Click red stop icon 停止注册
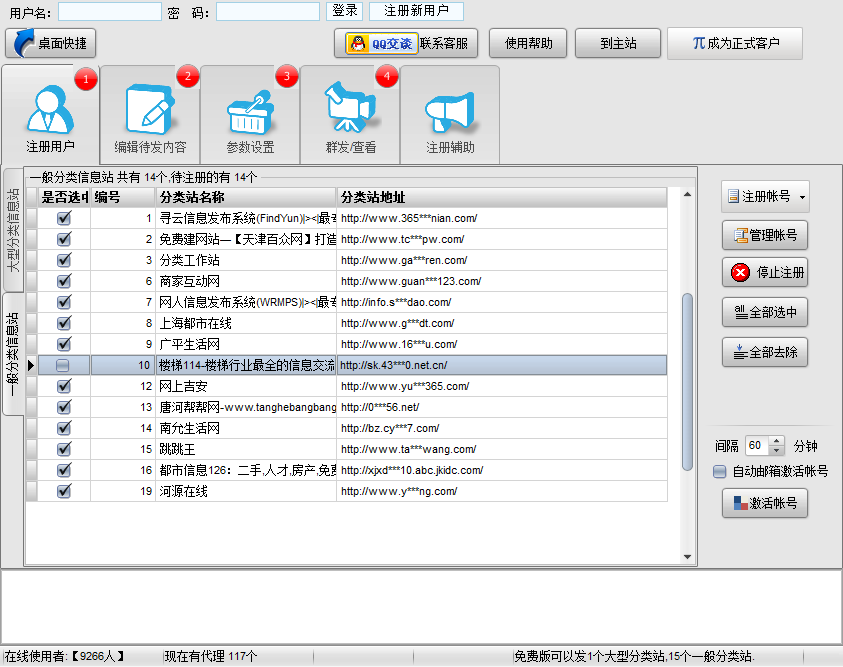843x667 pixels. [x=740, y=272]
